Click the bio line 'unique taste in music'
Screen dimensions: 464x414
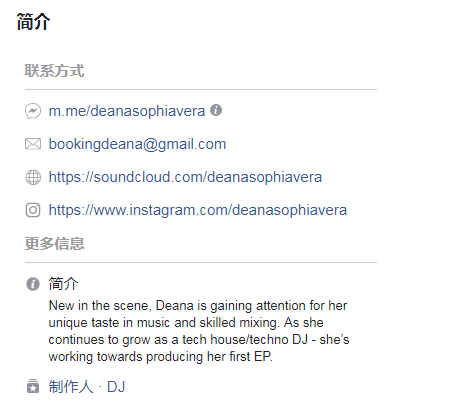pos(186,322)
